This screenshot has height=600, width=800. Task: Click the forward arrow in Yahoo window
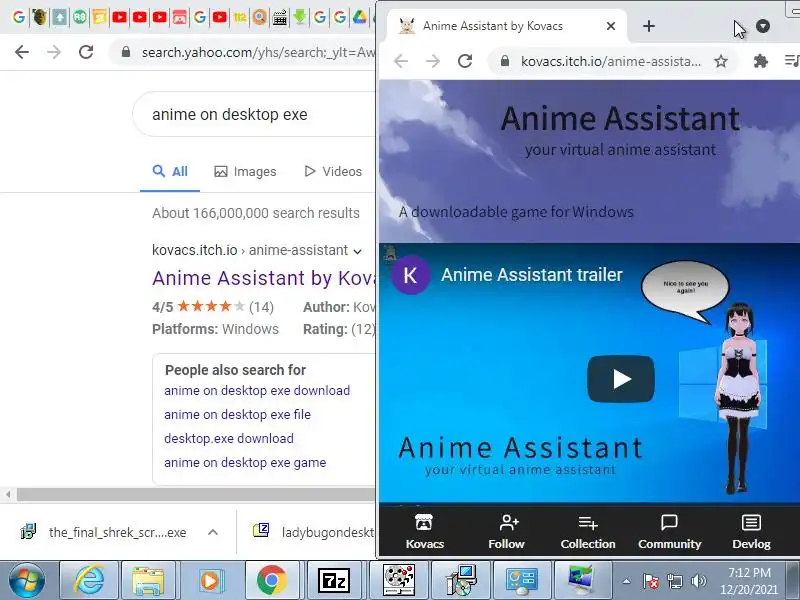click(54, 52)
